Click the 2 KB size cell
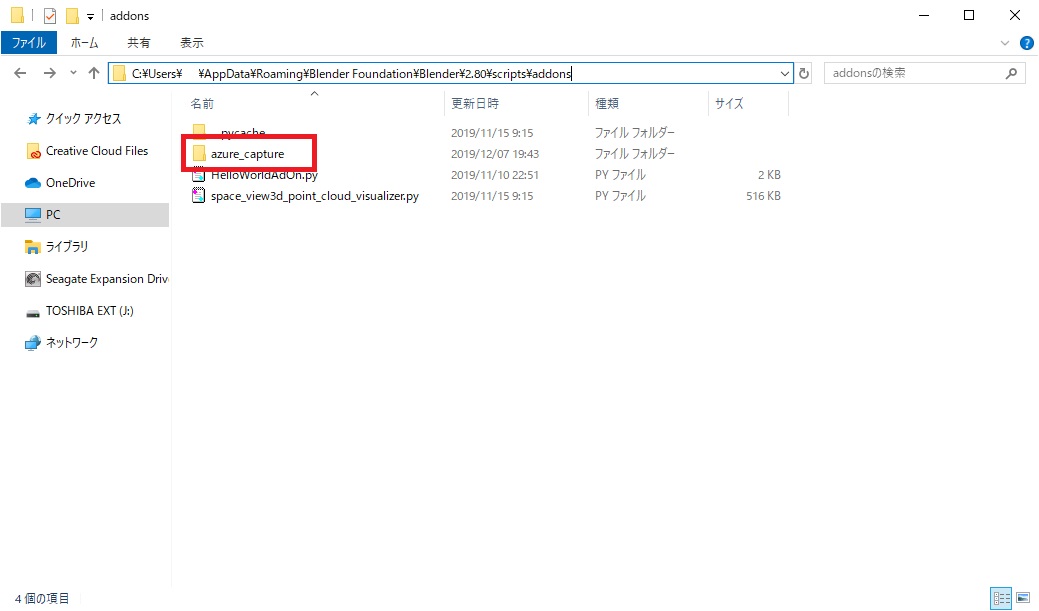The height and width of the screenshot is (611, 1039). [769, 175]
